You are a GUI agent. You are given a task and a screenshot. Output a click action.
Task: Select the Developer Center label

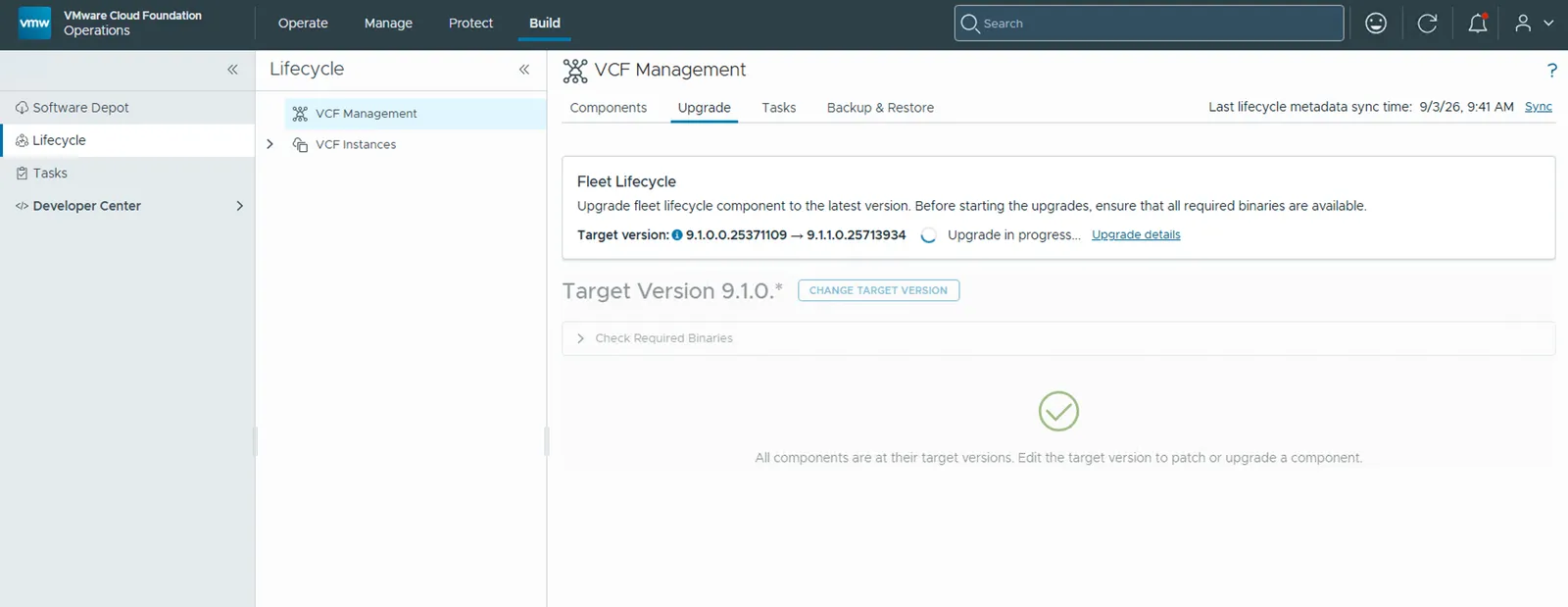coord(86,206)
